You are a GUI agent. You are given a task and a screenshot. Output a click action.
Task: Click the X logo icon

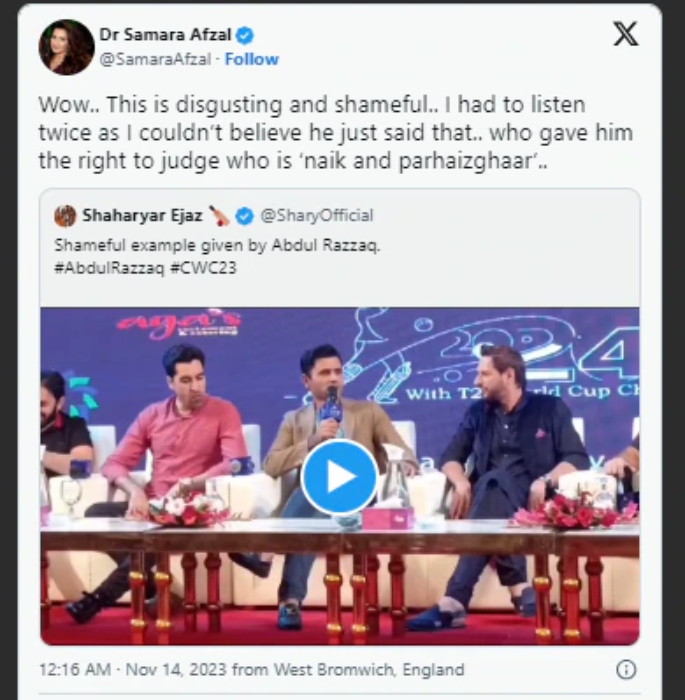(x=625, y=35)
